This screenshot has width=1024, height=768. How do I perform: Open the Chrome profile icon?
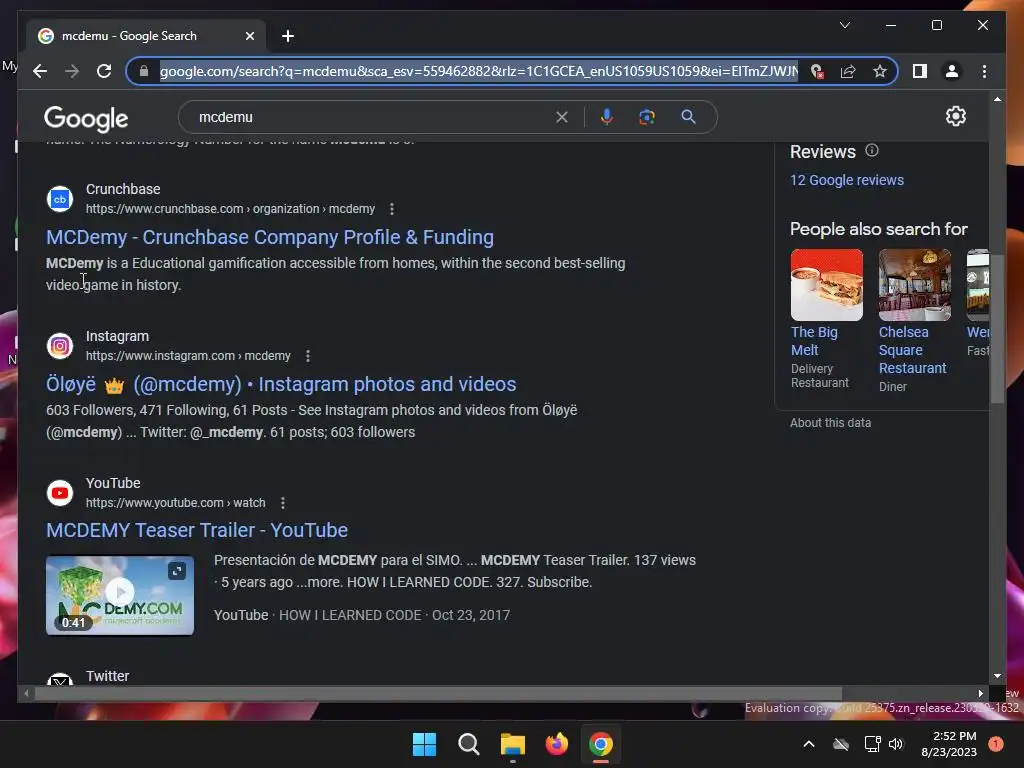(x=952, y=71)
